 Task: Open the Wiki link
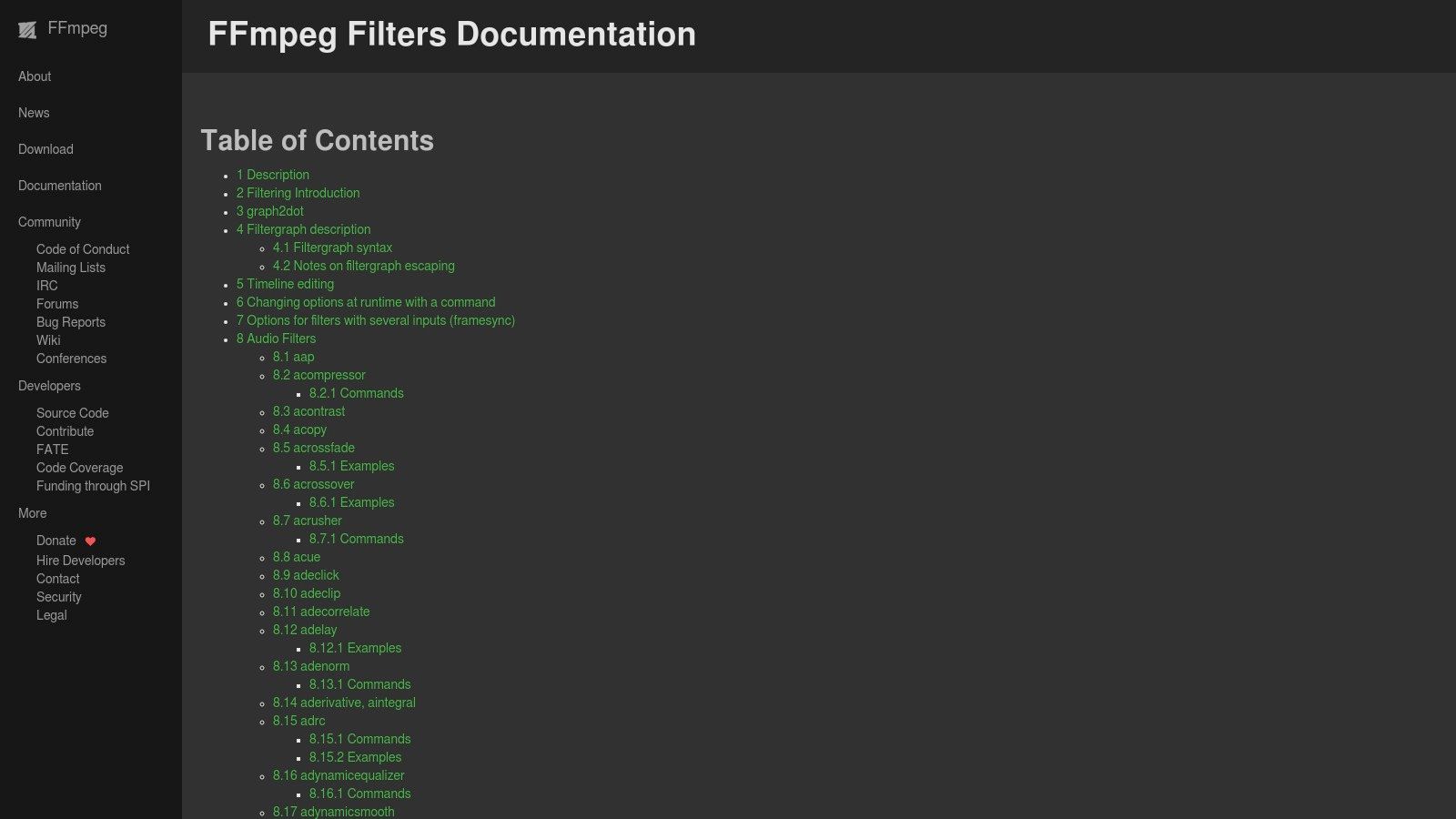(x=48, y=340)
